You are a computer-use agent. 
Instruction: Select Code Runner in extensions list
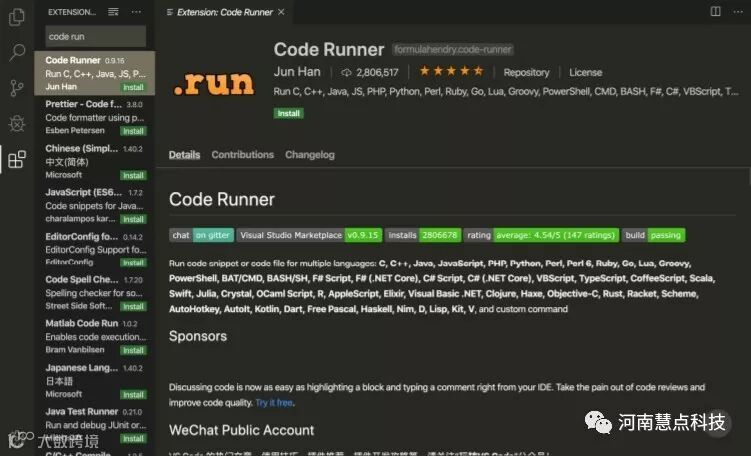[x=95, y=73]
